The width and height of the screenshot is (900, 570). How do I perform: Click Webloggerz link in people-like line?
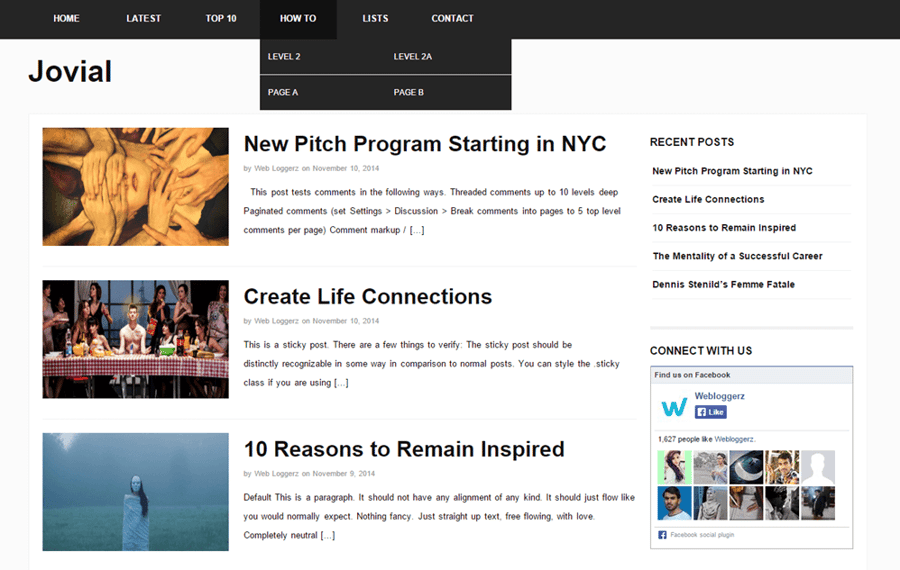coord(734,439)
